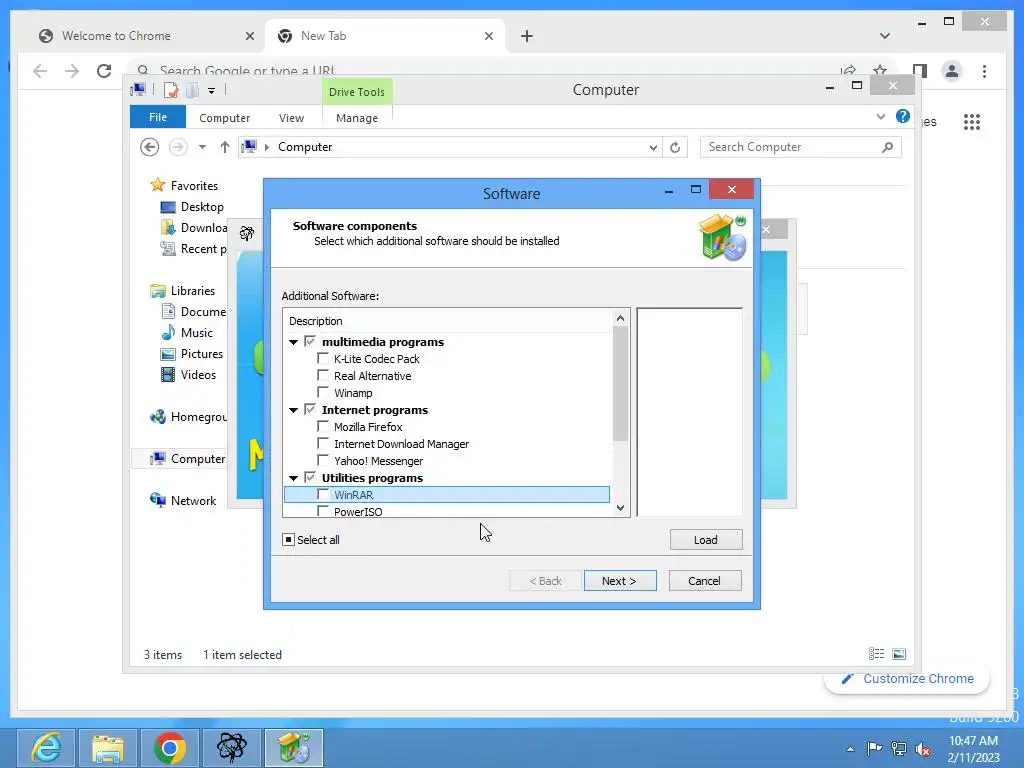Open recent locations dropdown in Explorer

pyautogui.click(x=202, y=147)
